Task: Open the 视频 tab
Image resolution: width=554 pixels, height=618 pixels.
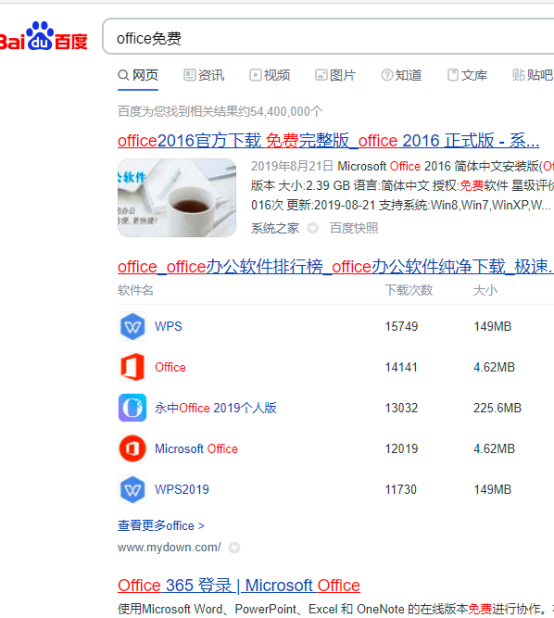Action: point(270,75)
